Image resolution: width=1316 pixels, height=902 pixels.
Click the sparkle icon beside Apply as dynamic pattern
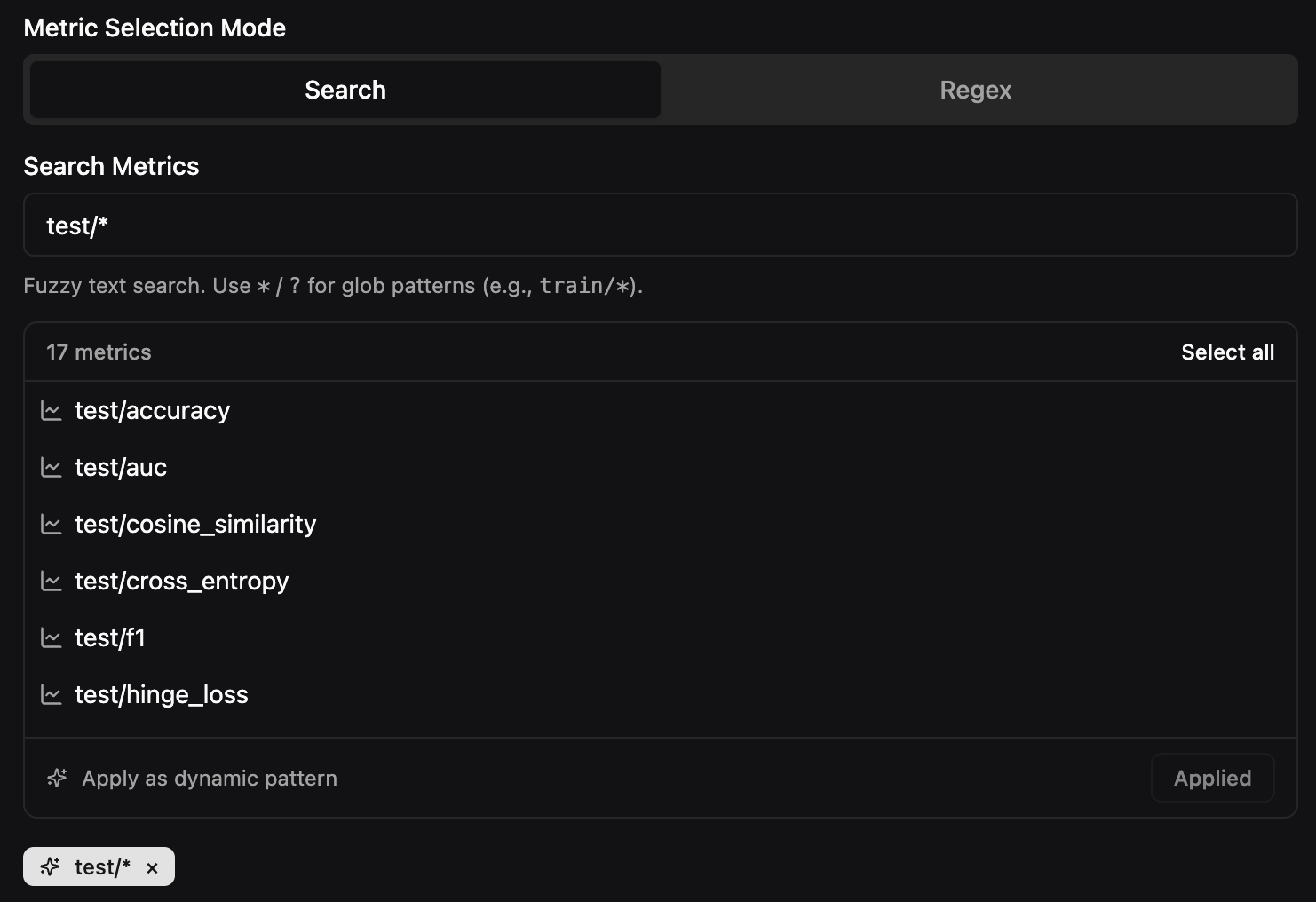(x=56, y=778)
